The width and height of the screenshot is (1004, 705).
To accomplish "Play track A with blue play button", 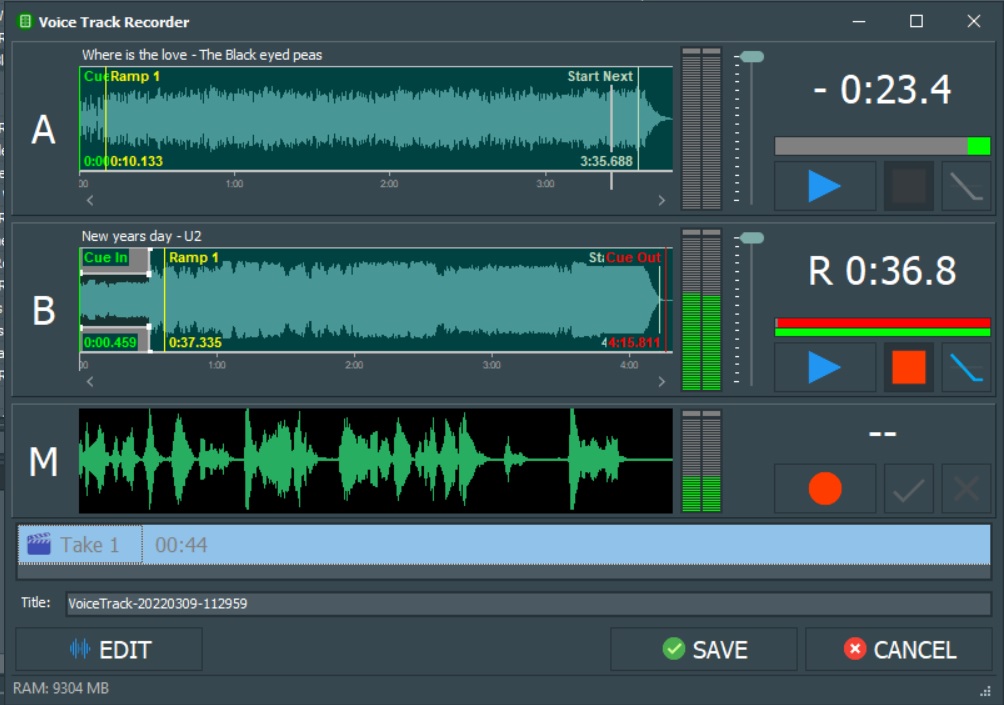I will [x=824, y=186].
